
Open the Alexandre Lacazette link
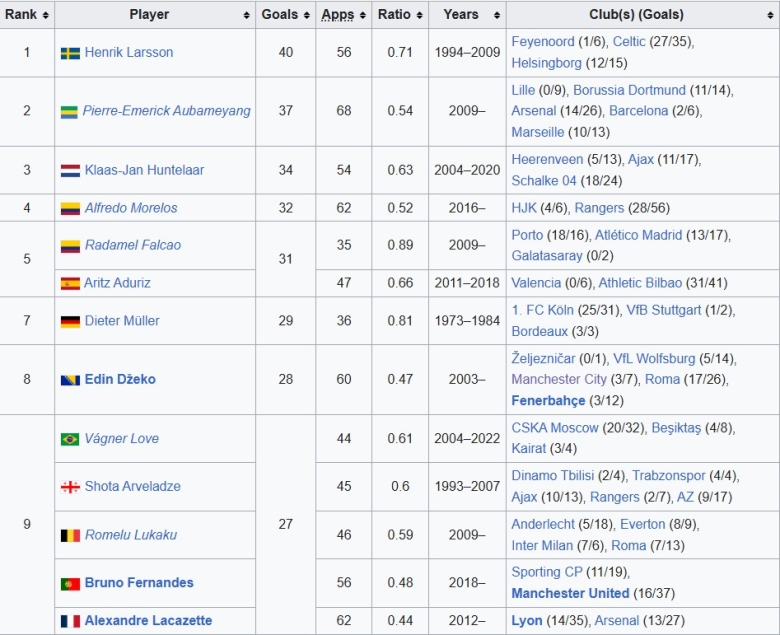(148, 621)
